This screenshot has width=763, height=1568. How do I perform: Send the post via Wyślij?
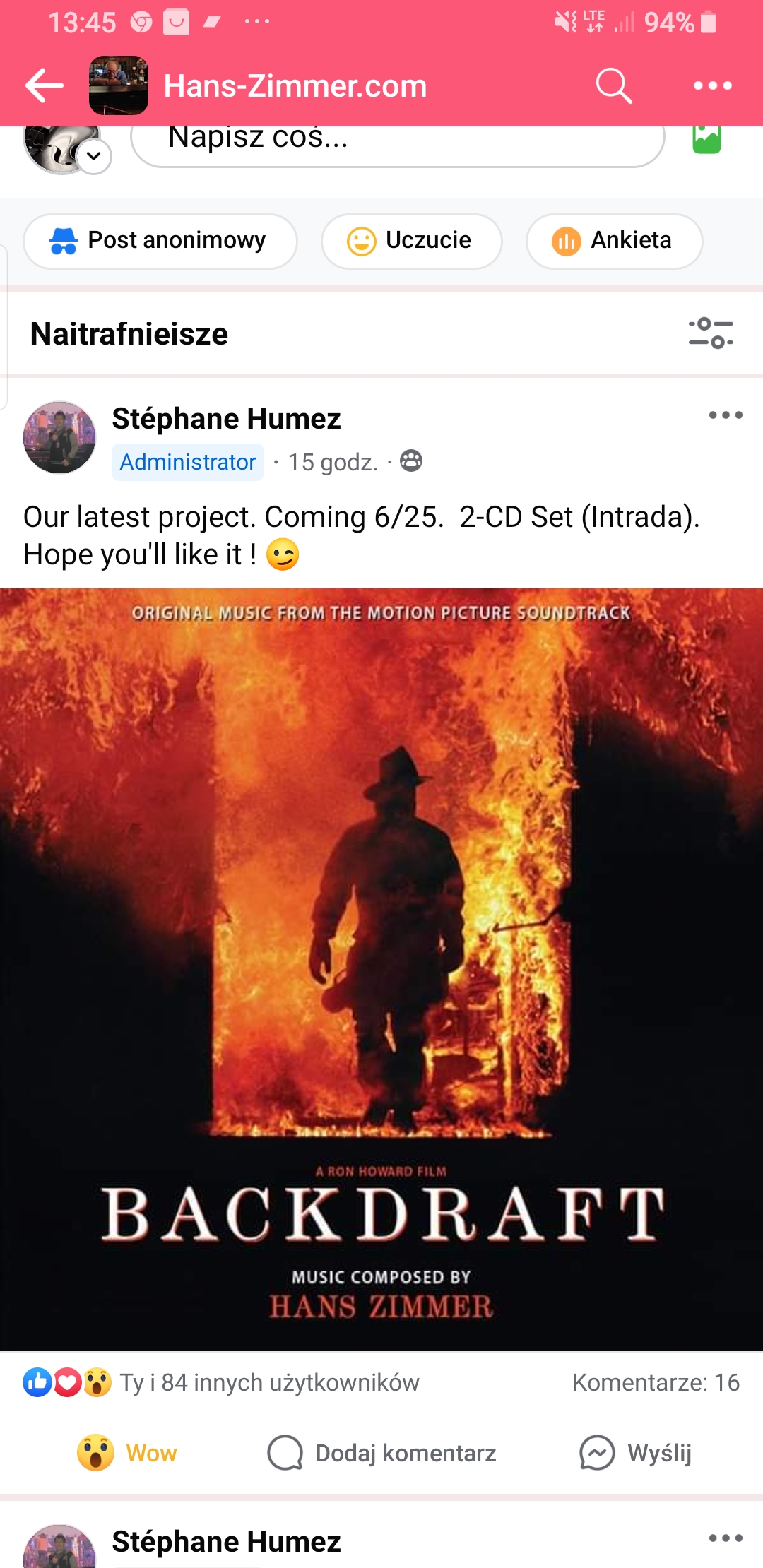click(634, 1453)
